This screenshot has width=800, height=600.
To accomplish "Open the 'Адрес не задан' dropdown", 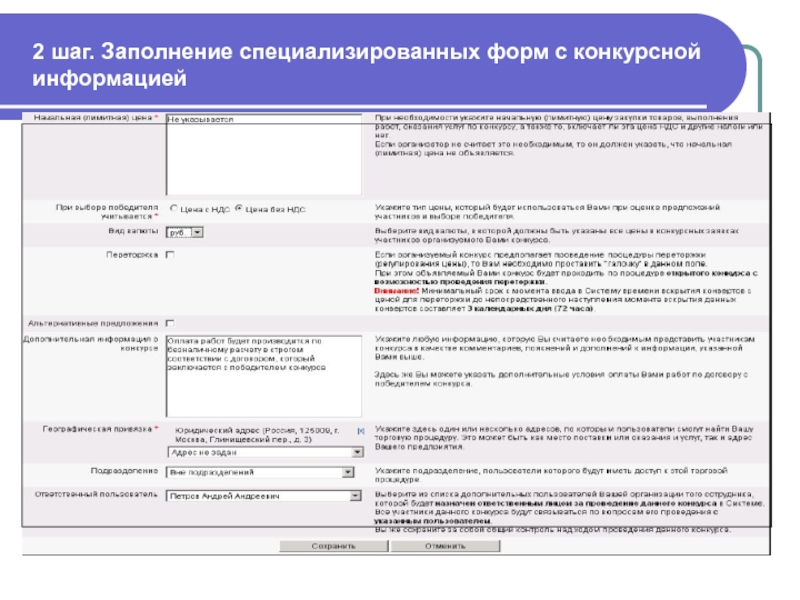I will pyautogui.click(x=265, y=452).
